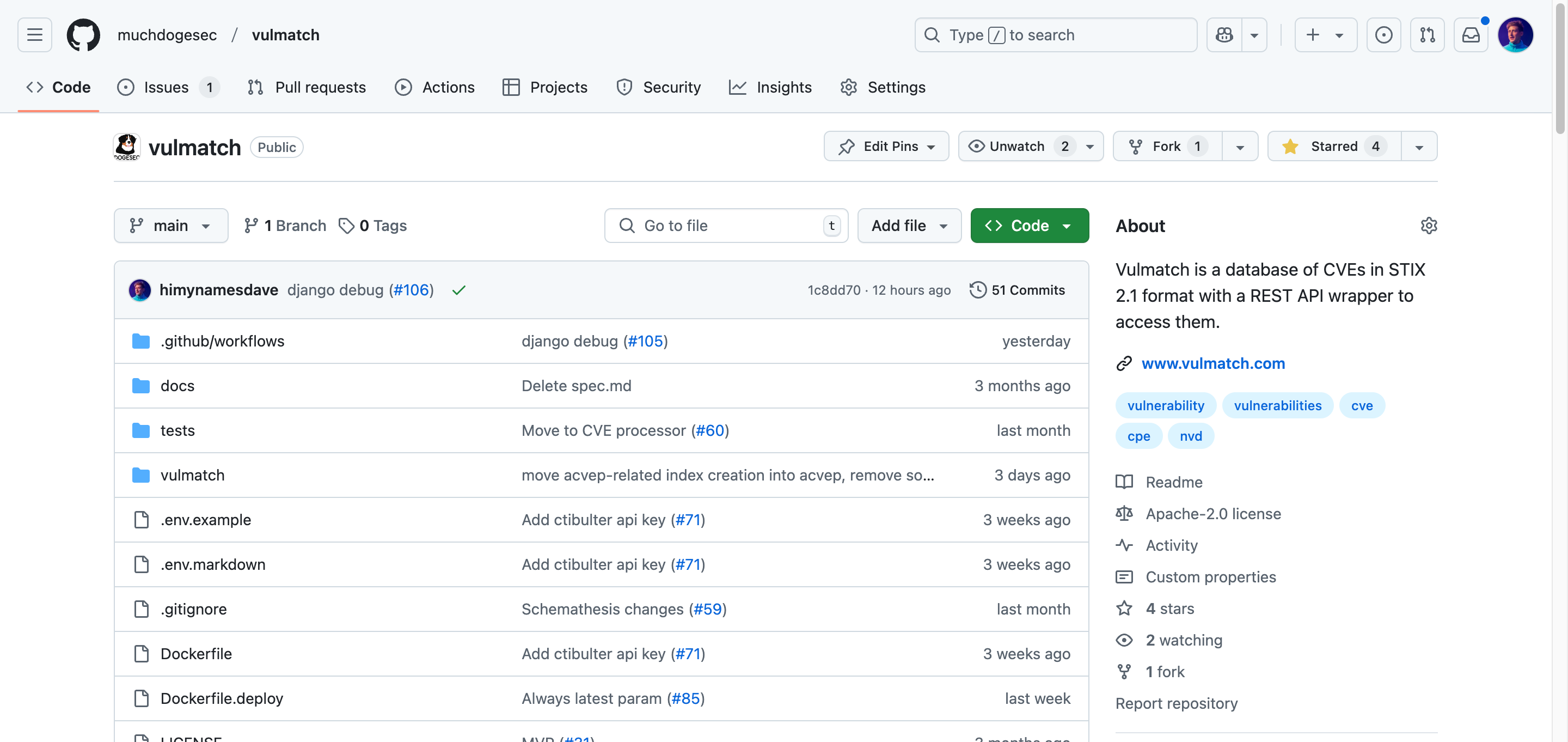Visit the www.vulmatch.com link

tap(1213, 364)
